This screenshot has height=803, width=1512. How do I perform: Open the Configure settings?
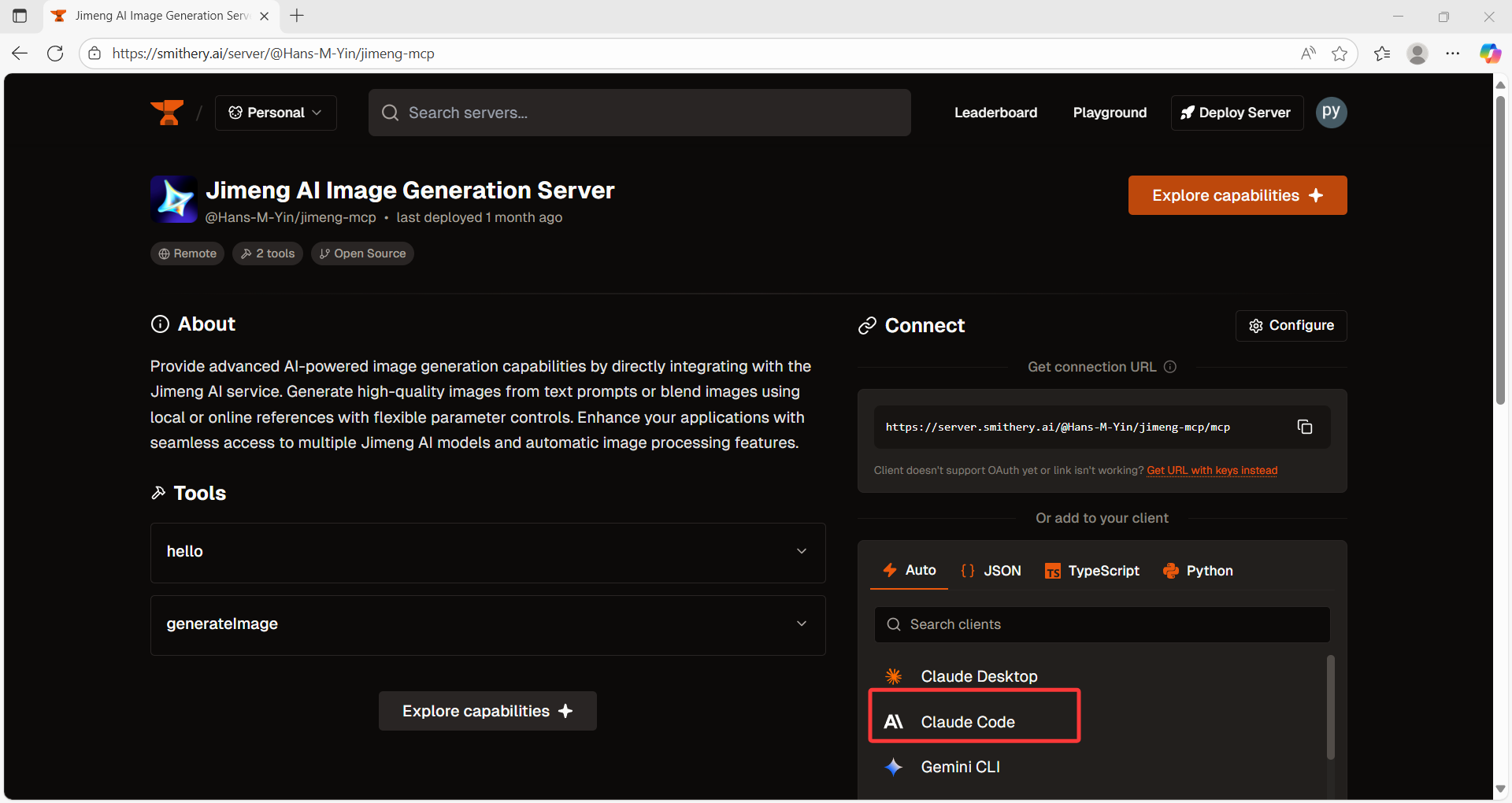tap(1291, 326)
